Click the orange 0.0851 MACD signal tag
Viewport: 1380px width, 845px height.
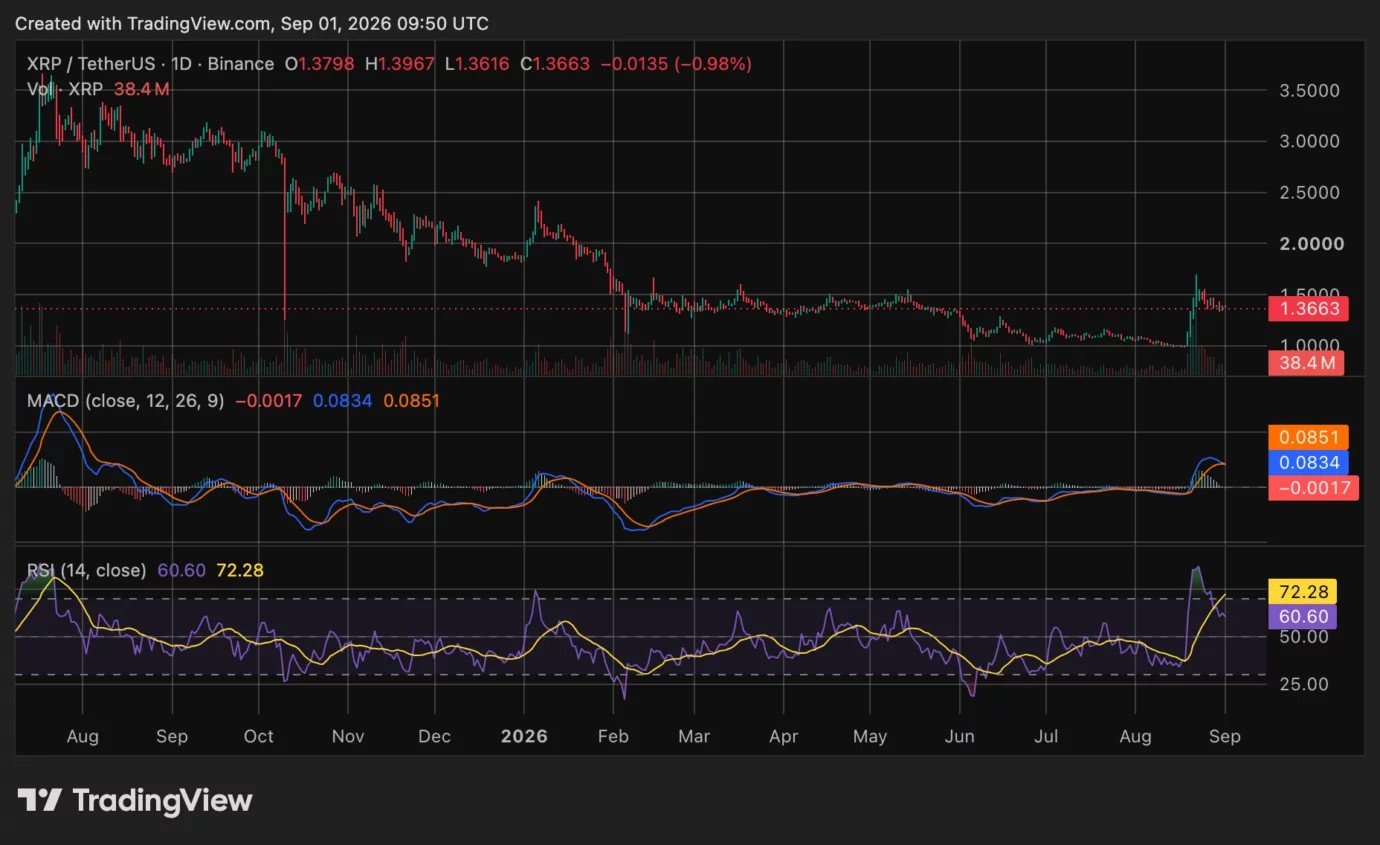coord(1308,437)
